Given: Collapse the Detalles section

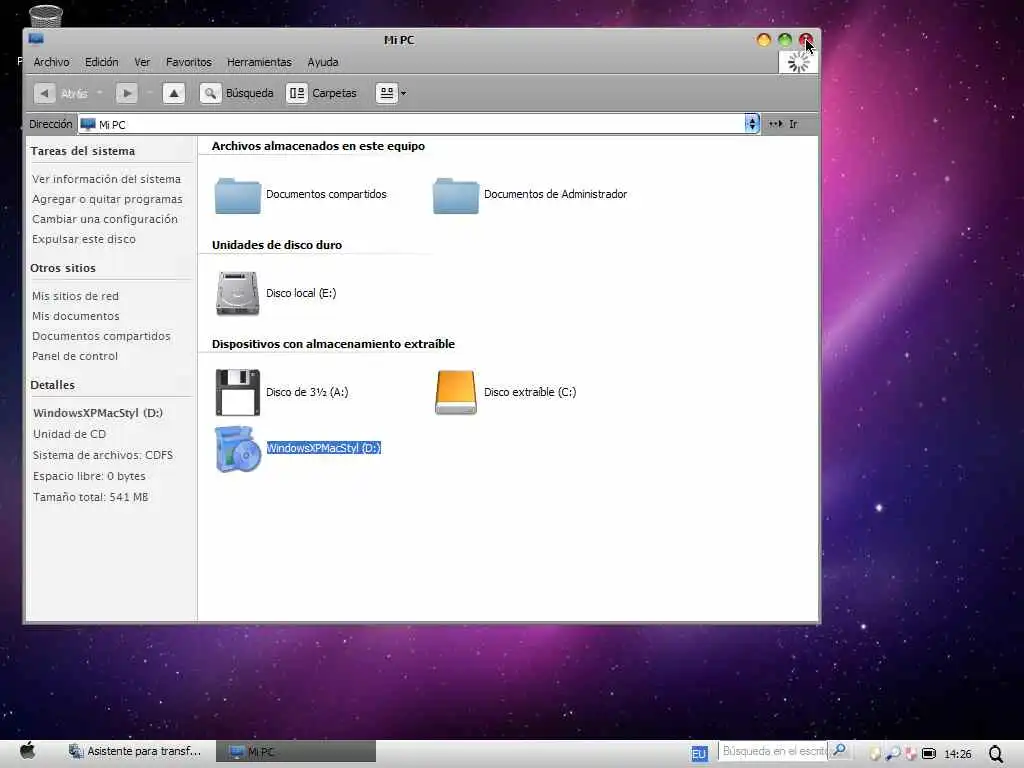Looking at the screenshot, I should [52, 385].
